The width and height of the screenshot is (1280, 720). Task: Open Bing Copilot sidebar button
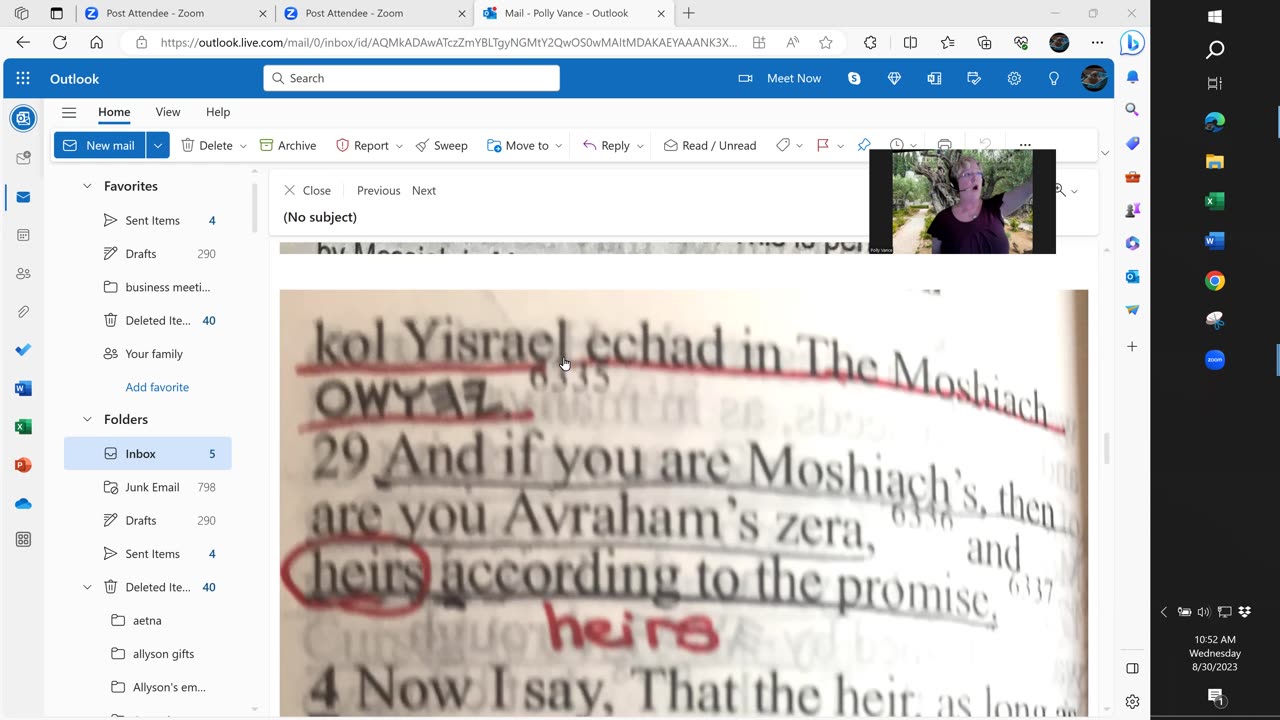point(1132,43)
